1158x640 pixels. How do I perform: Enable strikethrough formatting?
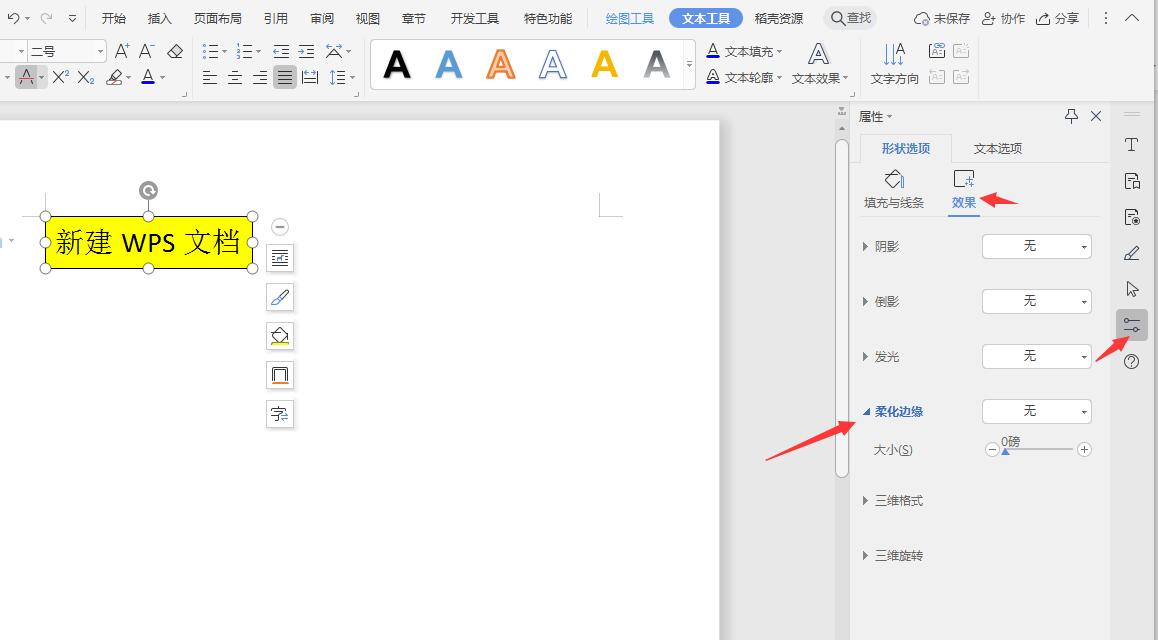(x=28, y=78)
